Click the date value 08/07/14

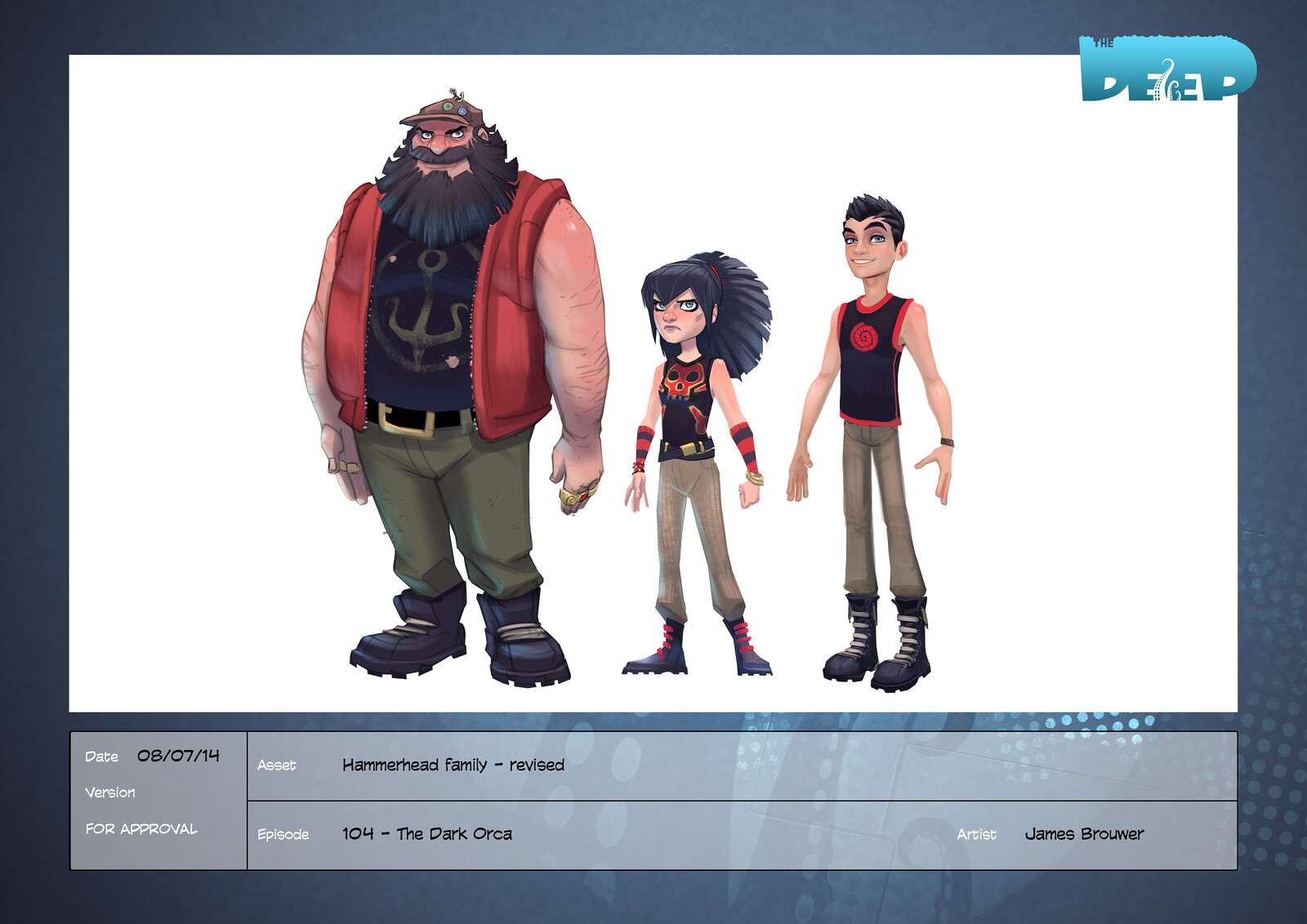[x=178, y=756]
